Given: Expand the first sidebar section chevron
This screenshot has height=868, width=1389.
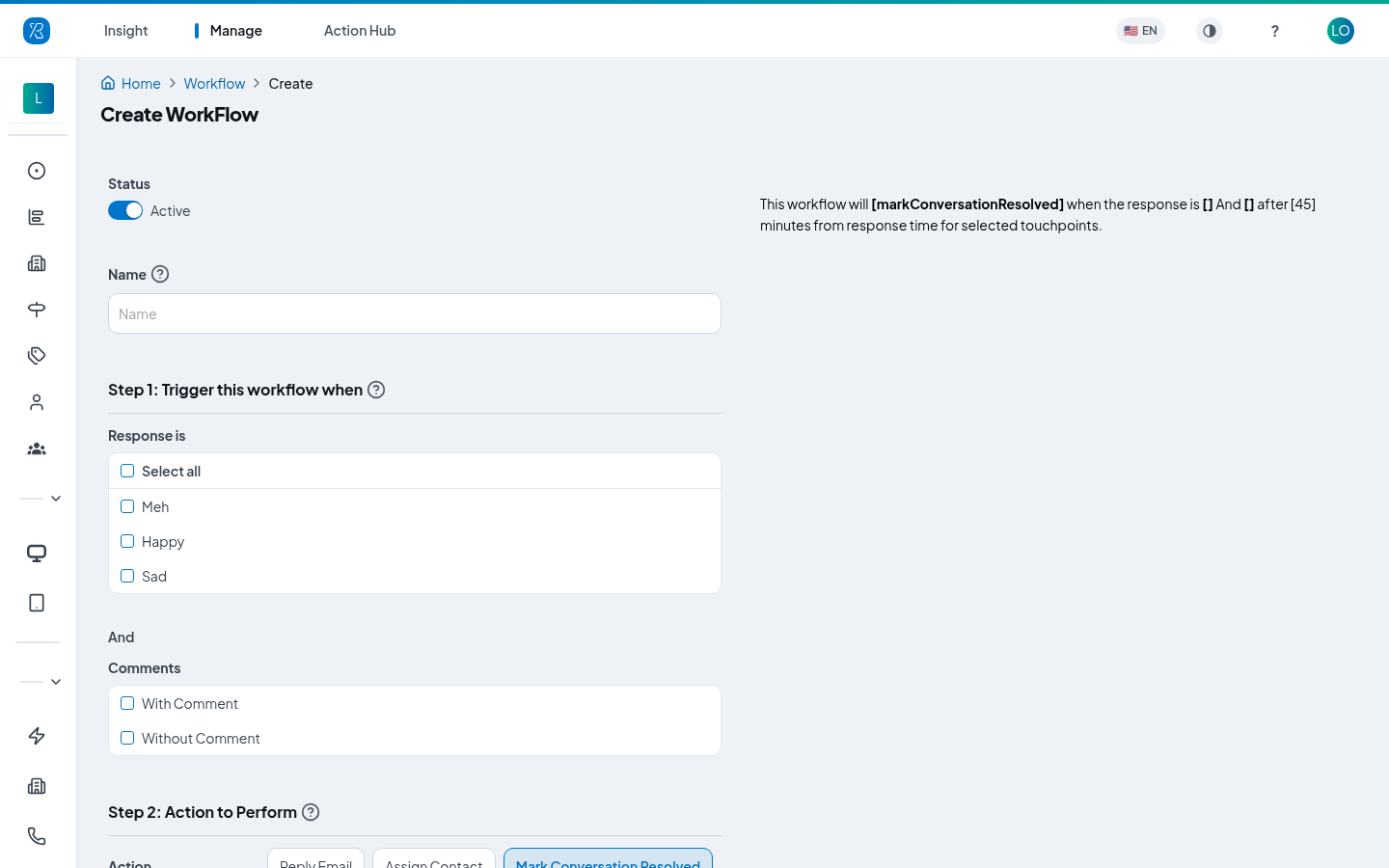Looking at the screenshot, I should point(56,499).
